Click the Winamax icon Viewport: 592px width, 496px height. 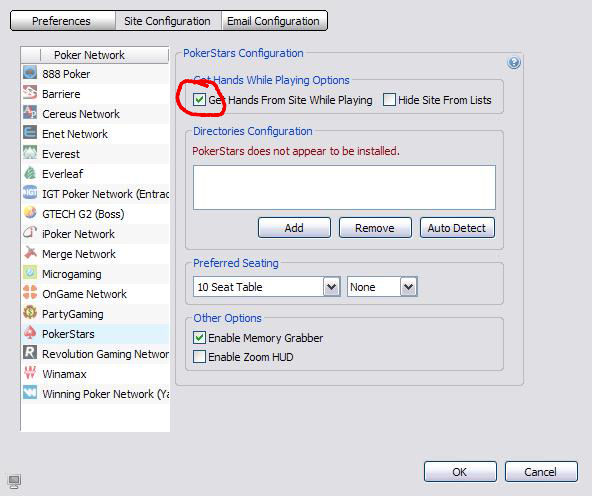pos(30,373)
